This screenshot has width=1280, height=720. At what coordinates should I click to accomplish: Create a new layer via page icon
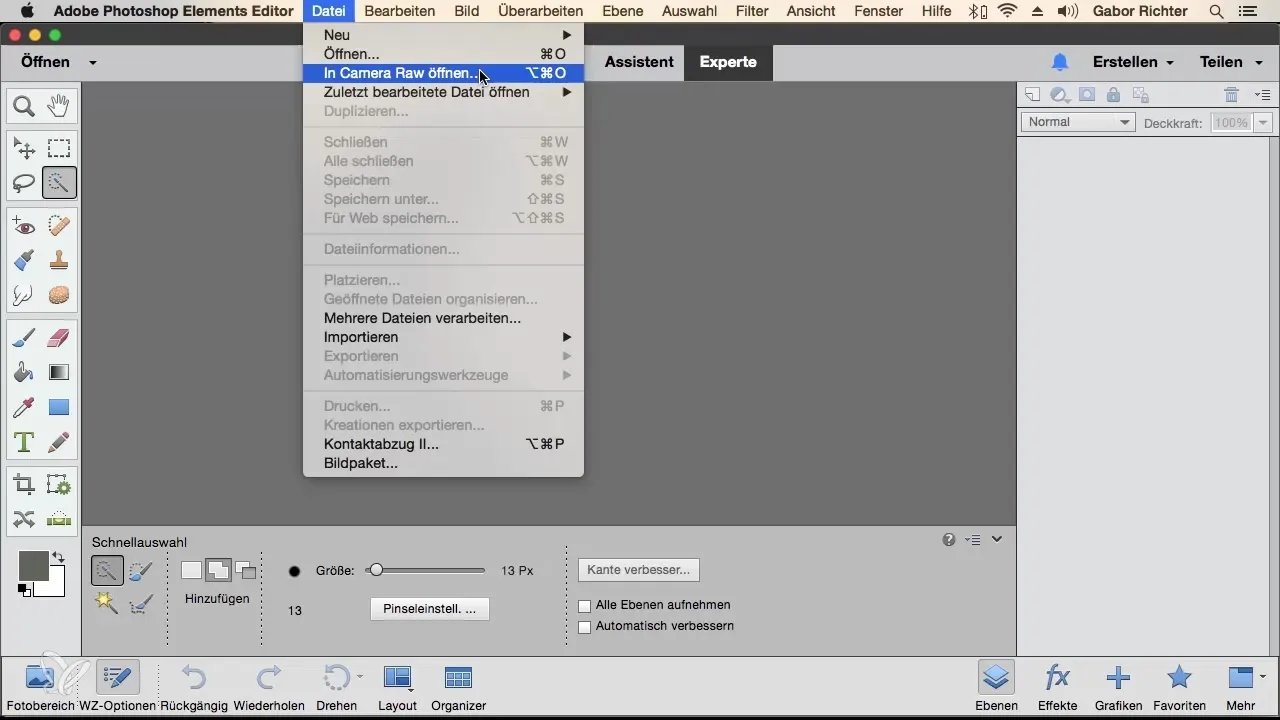[1032, 95]
